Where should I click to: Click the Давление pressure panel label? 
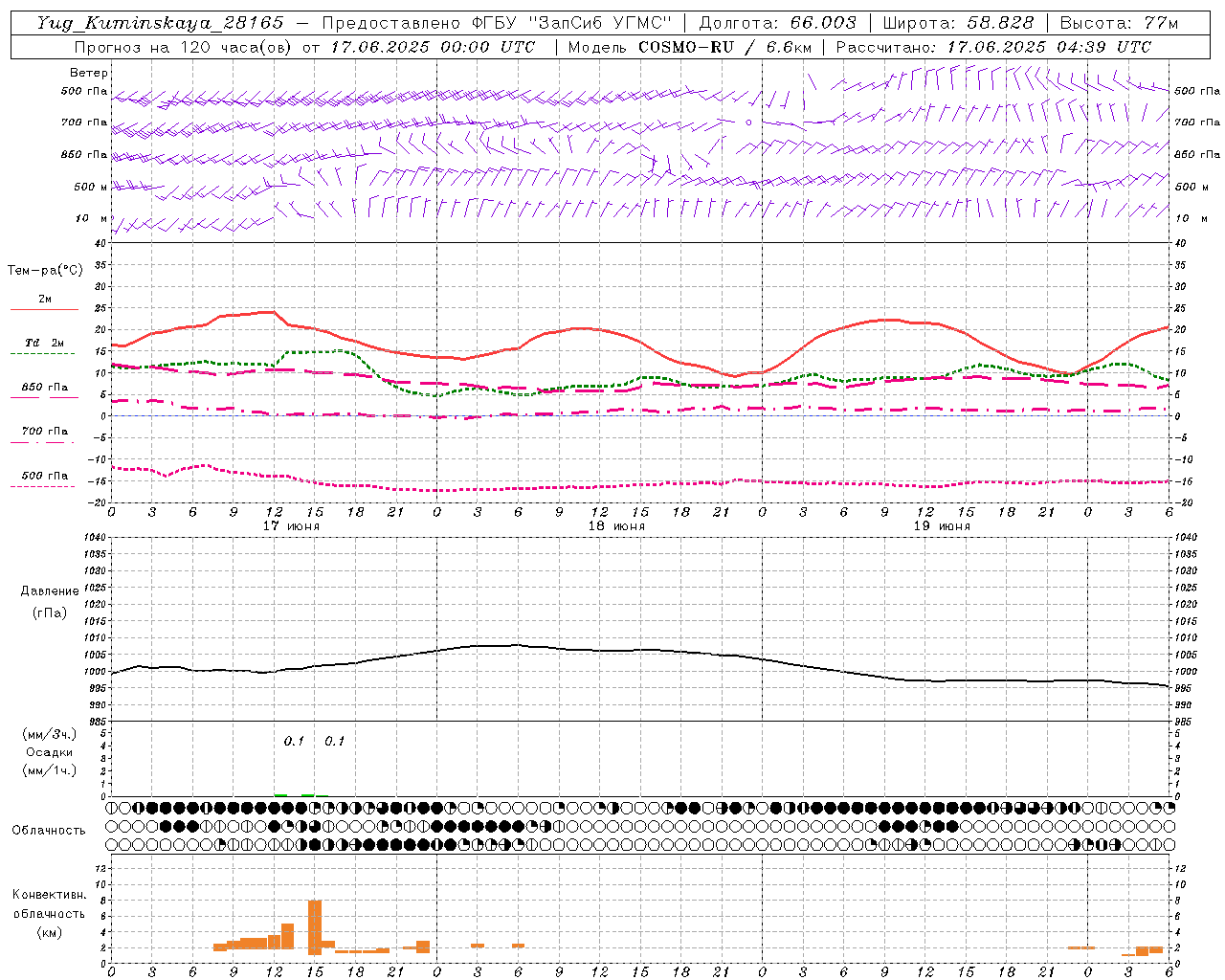(50, 591)
